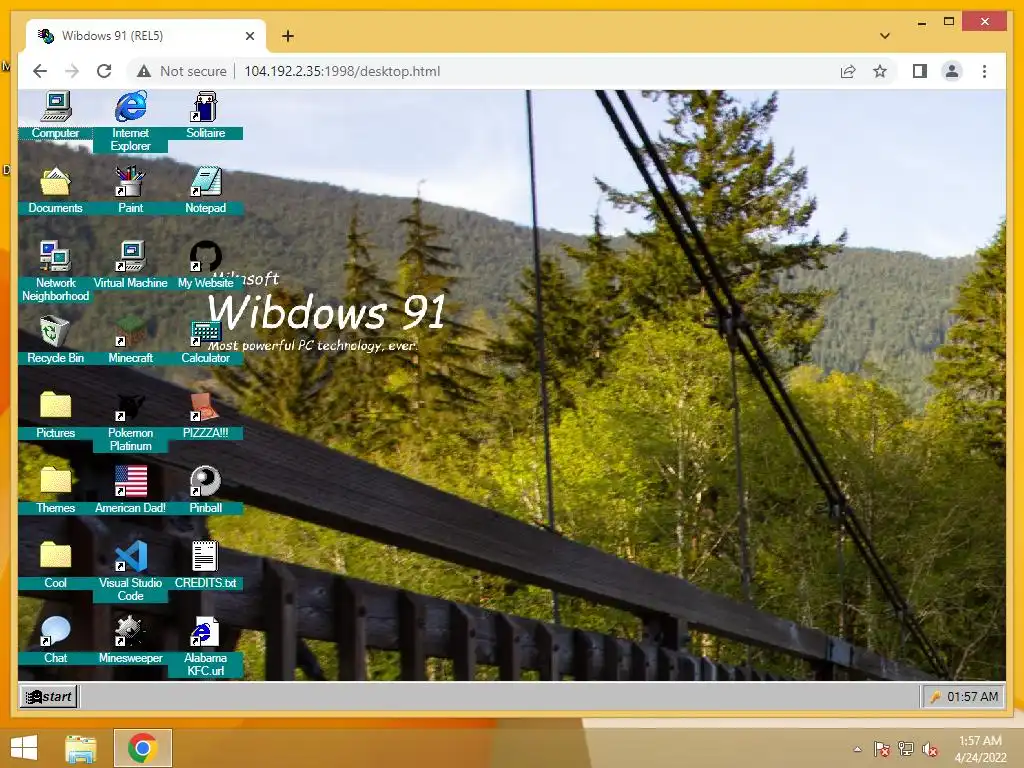The image size is (1024, 768).
Task: Open the Windows Start button on taskbar
Action: [24, 748]
